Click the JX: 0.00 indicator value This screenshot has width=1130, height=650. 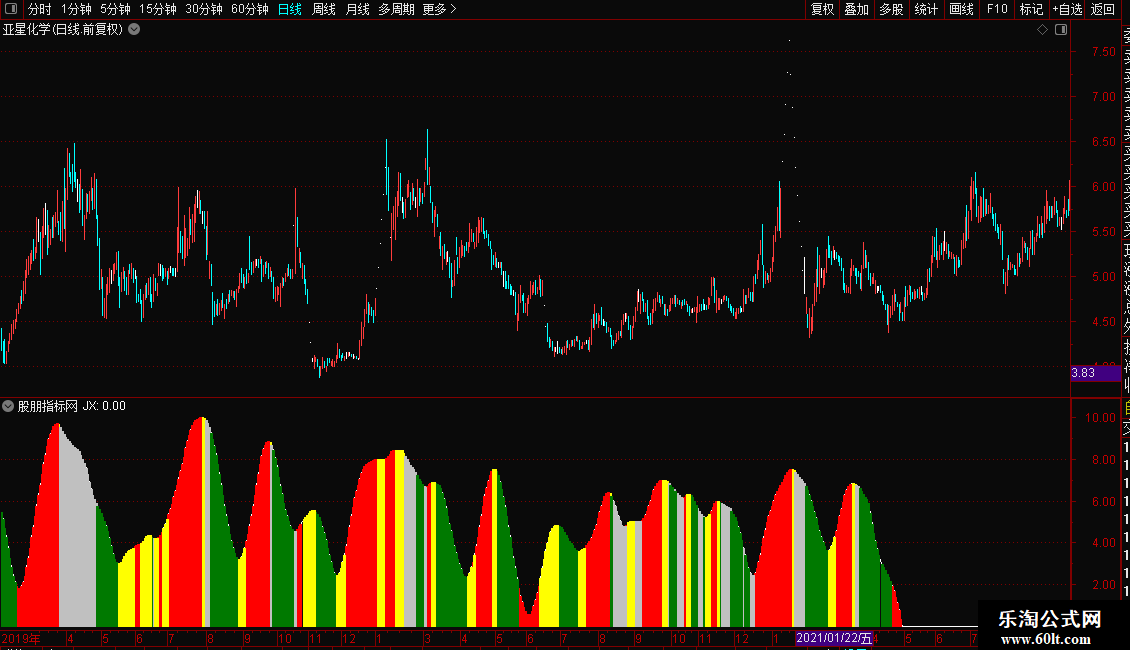tap(104, 406)
